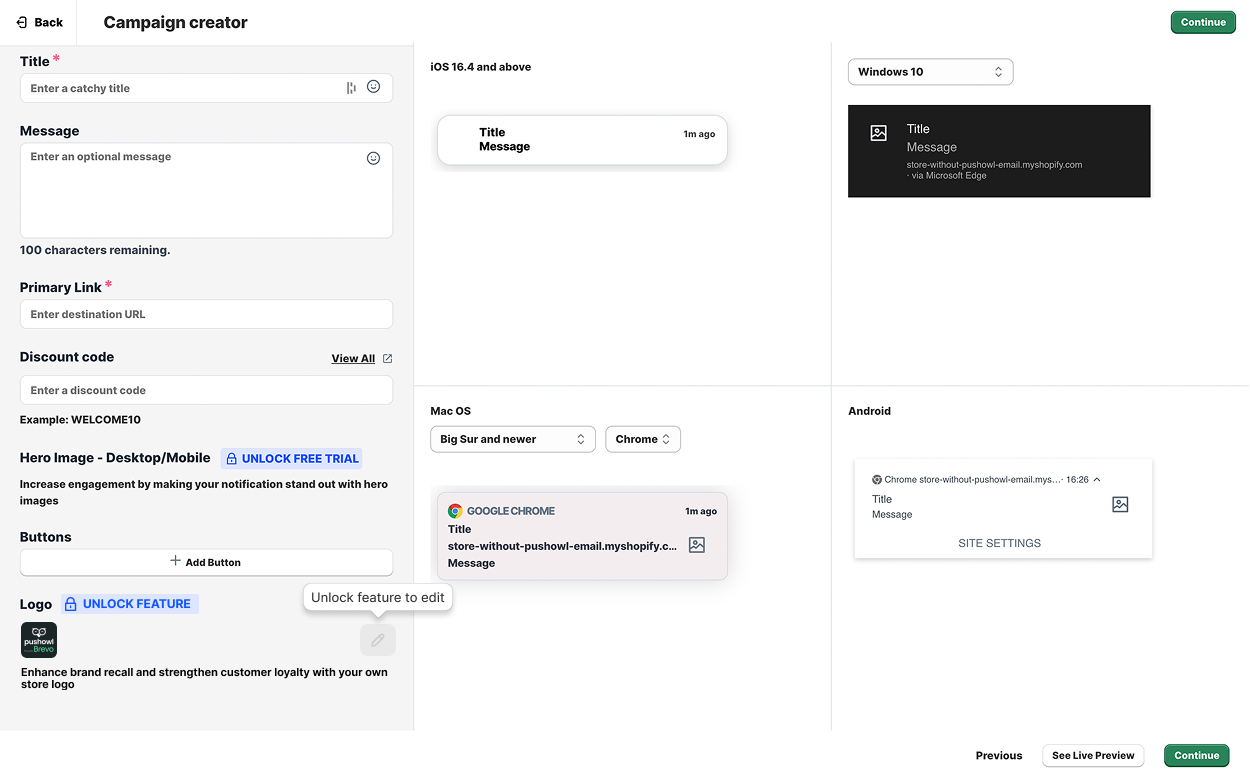The image size is (1250, 780).
Task: Click the catchy title input field
Action: click(x=180, y=88)
